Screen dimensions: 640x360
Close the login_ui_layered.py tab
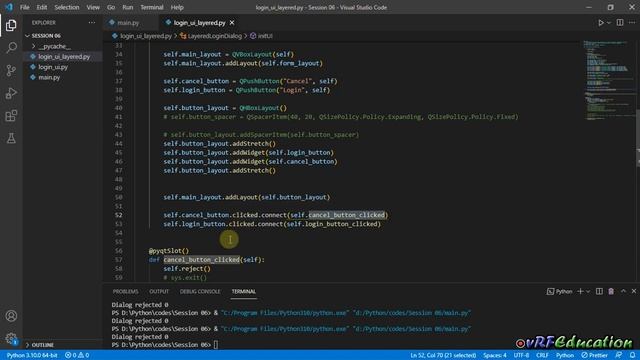tap(232, 23)
